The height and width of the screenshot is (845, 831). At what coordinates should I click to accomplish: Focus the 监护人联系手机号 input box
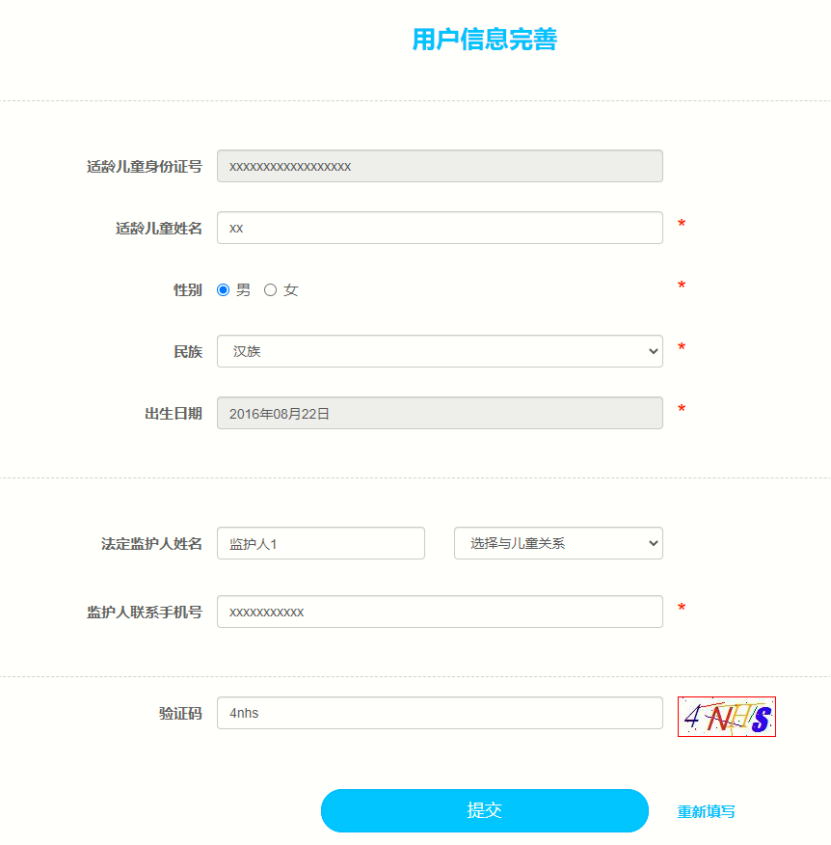pyautogui.click(x=439, y=611)
